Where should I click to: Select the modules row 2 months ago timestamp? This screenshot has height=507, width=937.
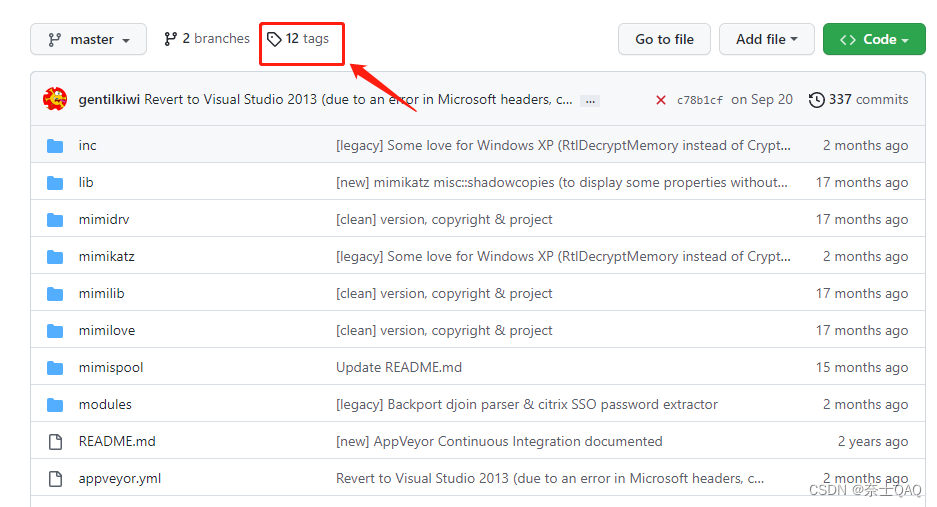(x=865, y=405)
